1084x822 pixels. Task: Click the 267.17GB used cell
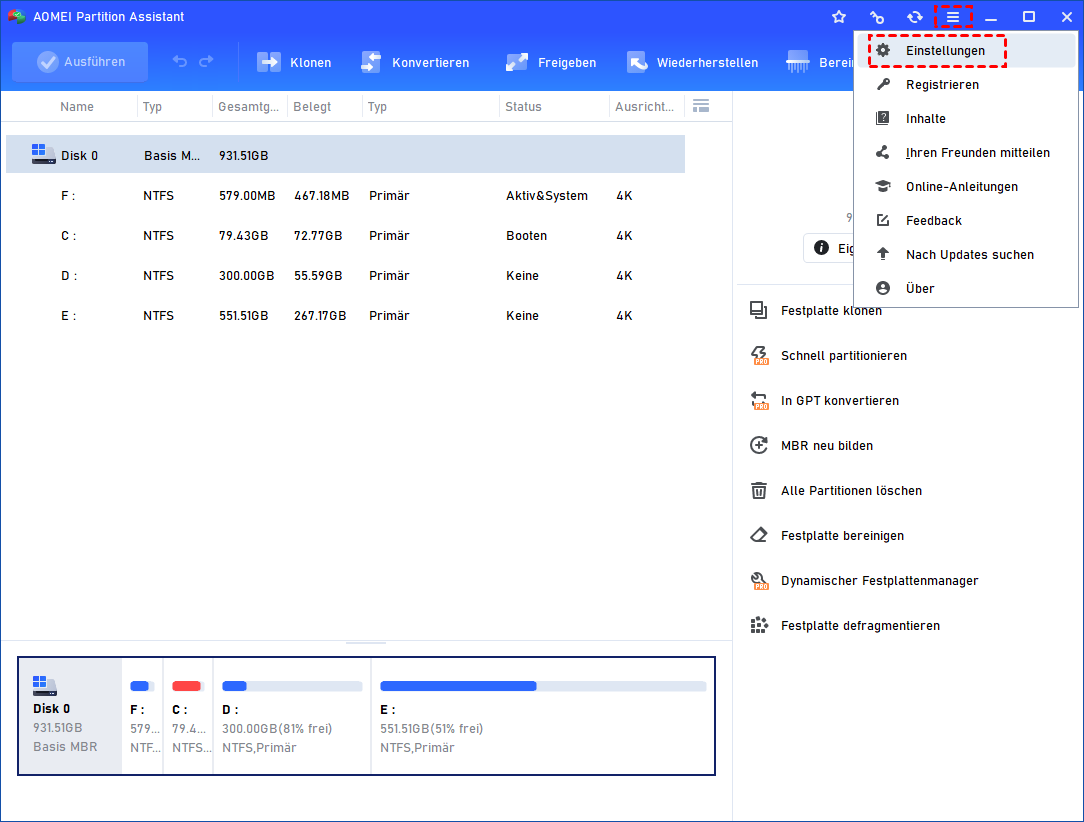coord(320,316)
